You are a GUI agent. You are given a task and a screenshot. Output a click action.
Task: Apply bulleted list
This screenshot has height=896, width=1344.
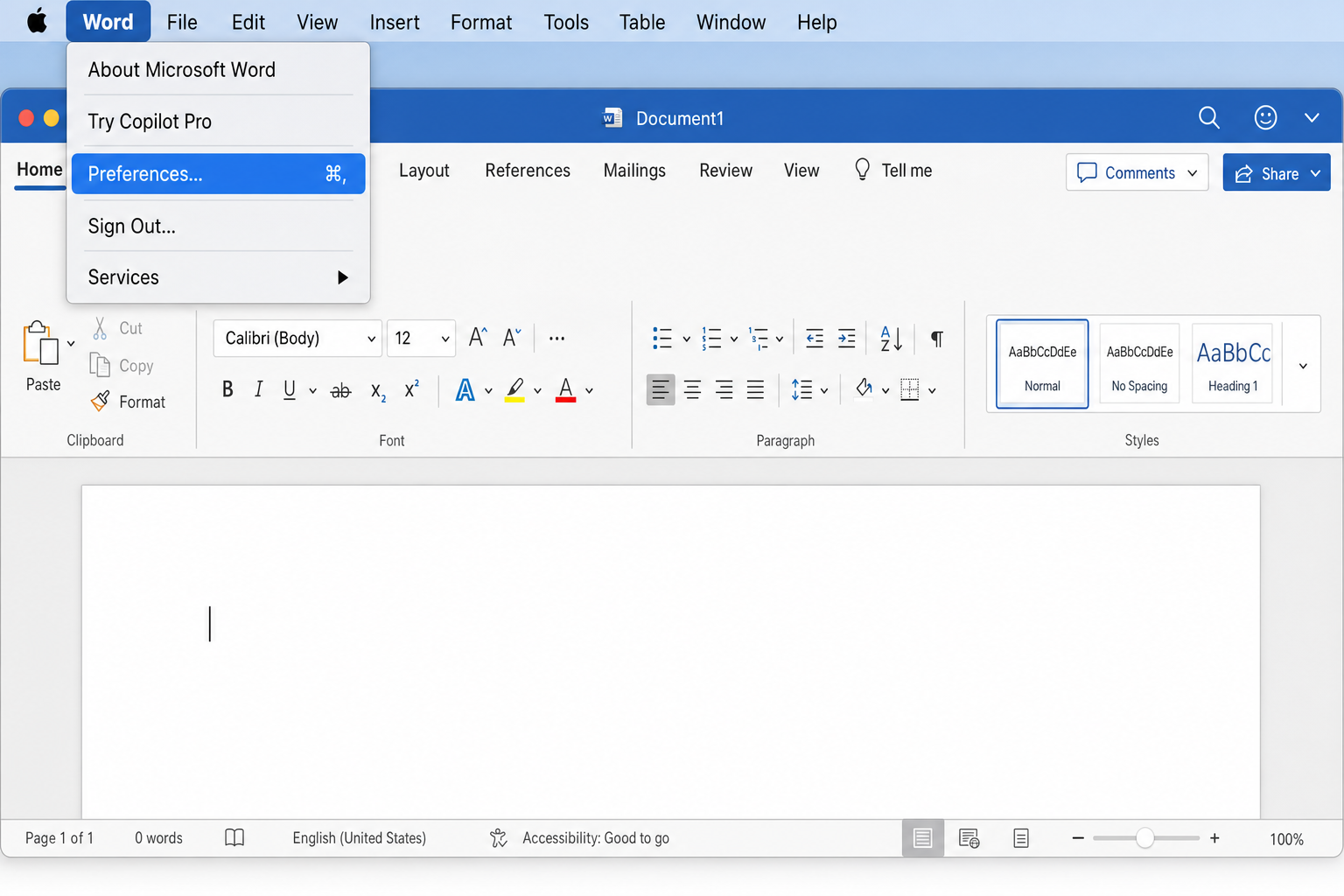[x=662, y=338]
